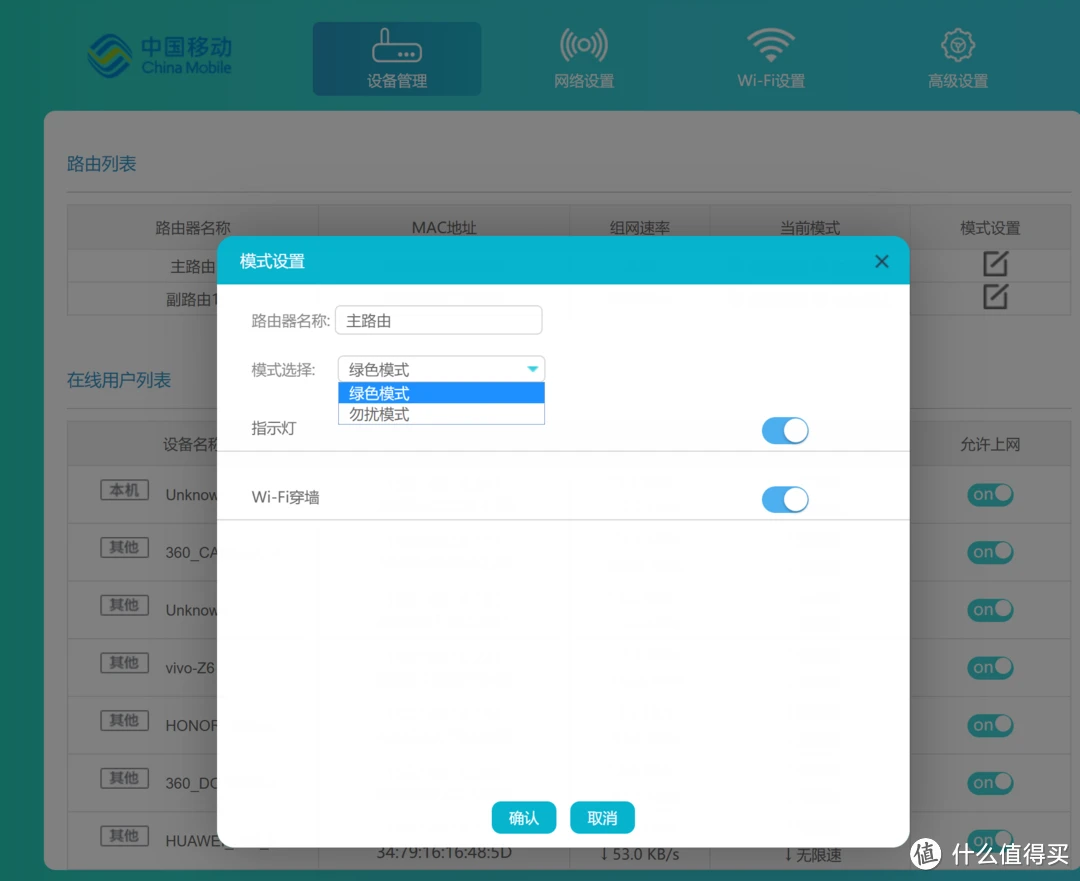Edit mode settings for 副路由 row

(995, 297)
